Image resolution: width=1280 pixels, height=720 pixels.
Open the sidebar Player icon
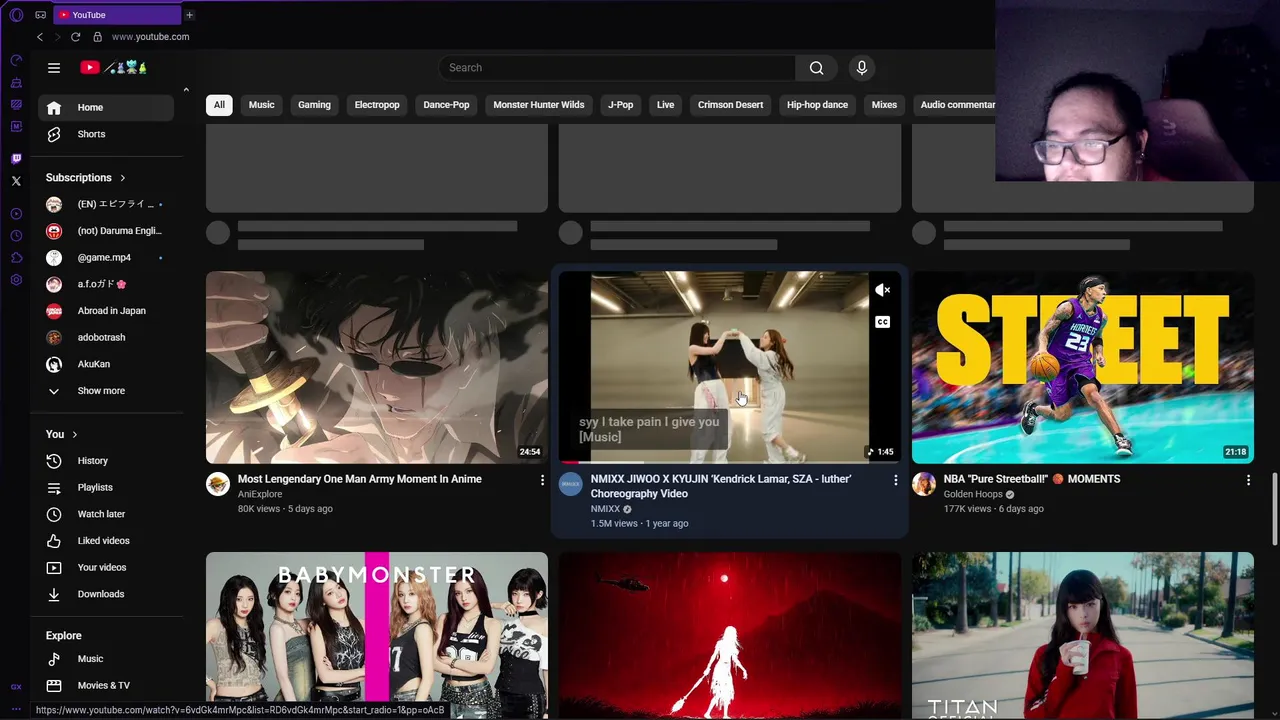click(16, 214)
